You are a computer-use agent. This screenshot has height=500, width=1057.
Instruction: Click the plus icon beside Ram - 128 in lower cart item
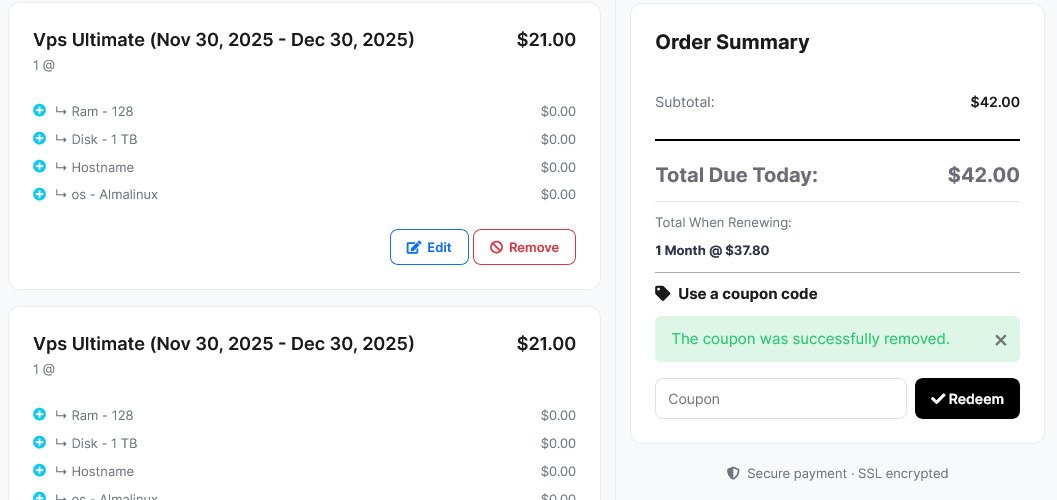pos(40,414)
